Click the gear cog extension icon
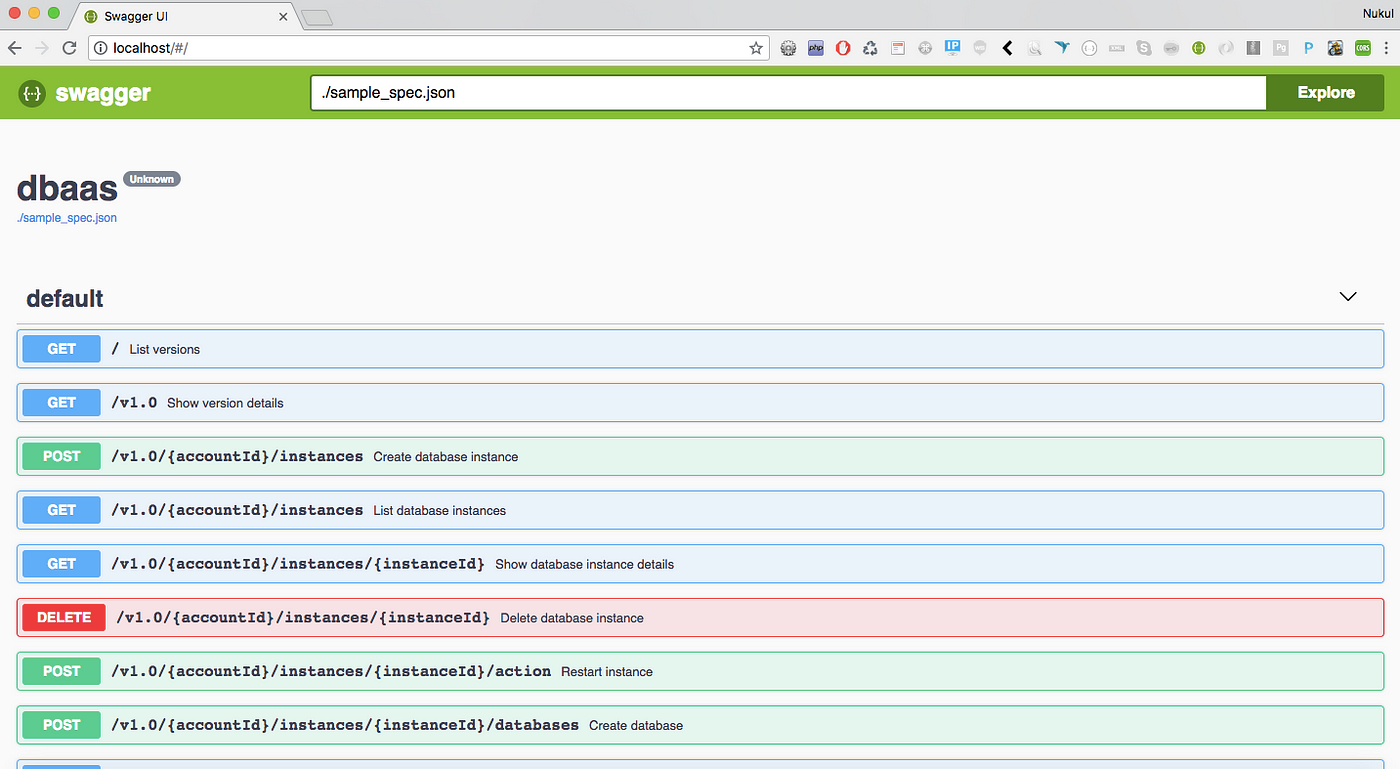The height and width of the screenshot is (769, 1400). click(788, 48)
